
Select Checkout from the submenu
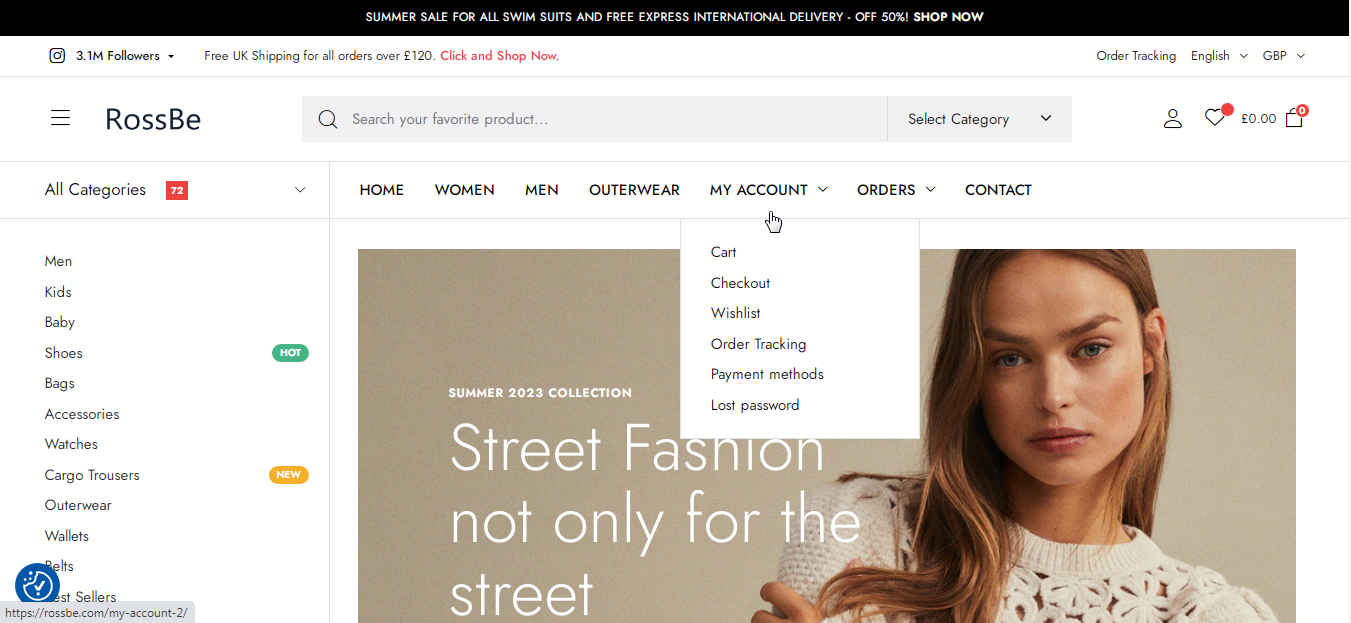click(741, 283)
